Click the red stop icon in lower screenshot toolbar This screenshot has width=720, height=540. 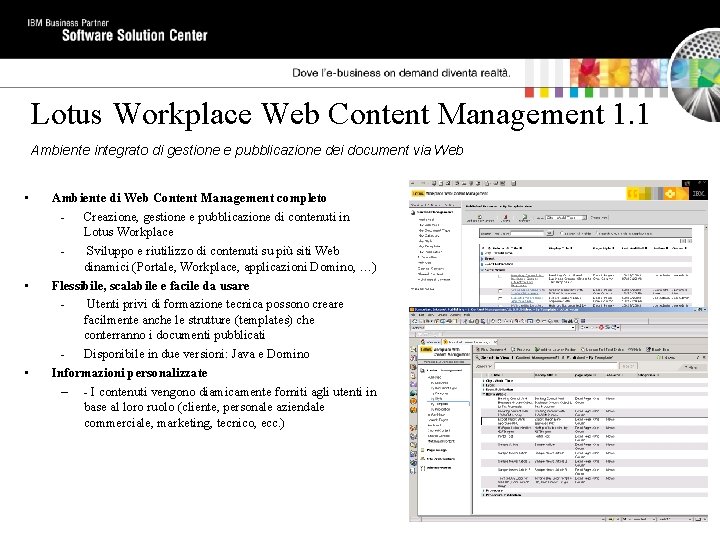click(x=601, y=327)
